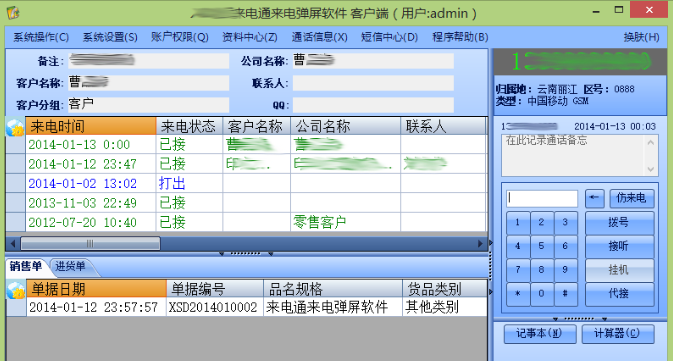673x361 pixels.
Task: Open 短信中心(D) menu
Action: [389, 37]
